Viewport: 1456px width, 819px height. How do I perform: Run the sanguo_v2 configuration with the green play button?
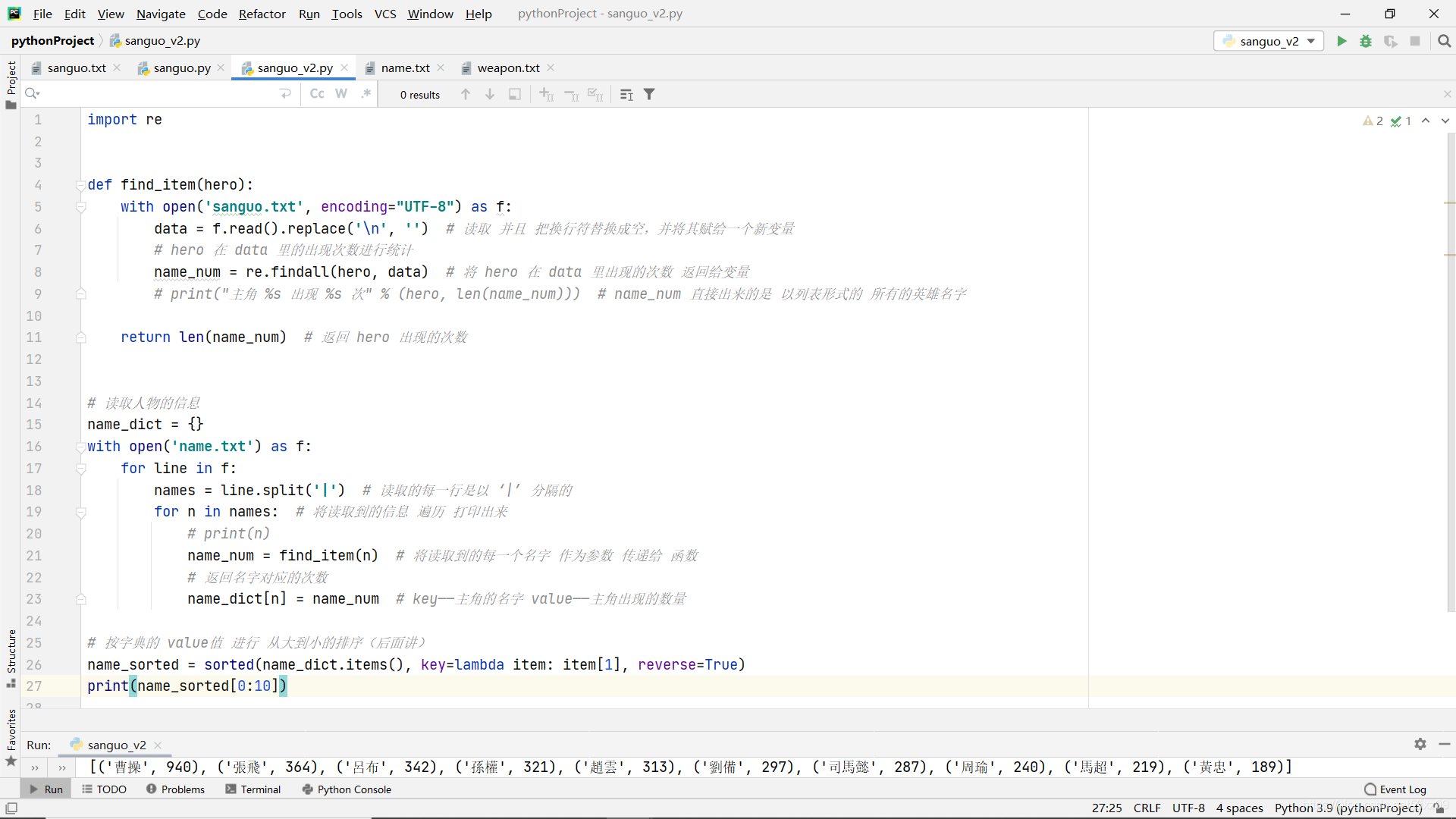click(1341, 41)
